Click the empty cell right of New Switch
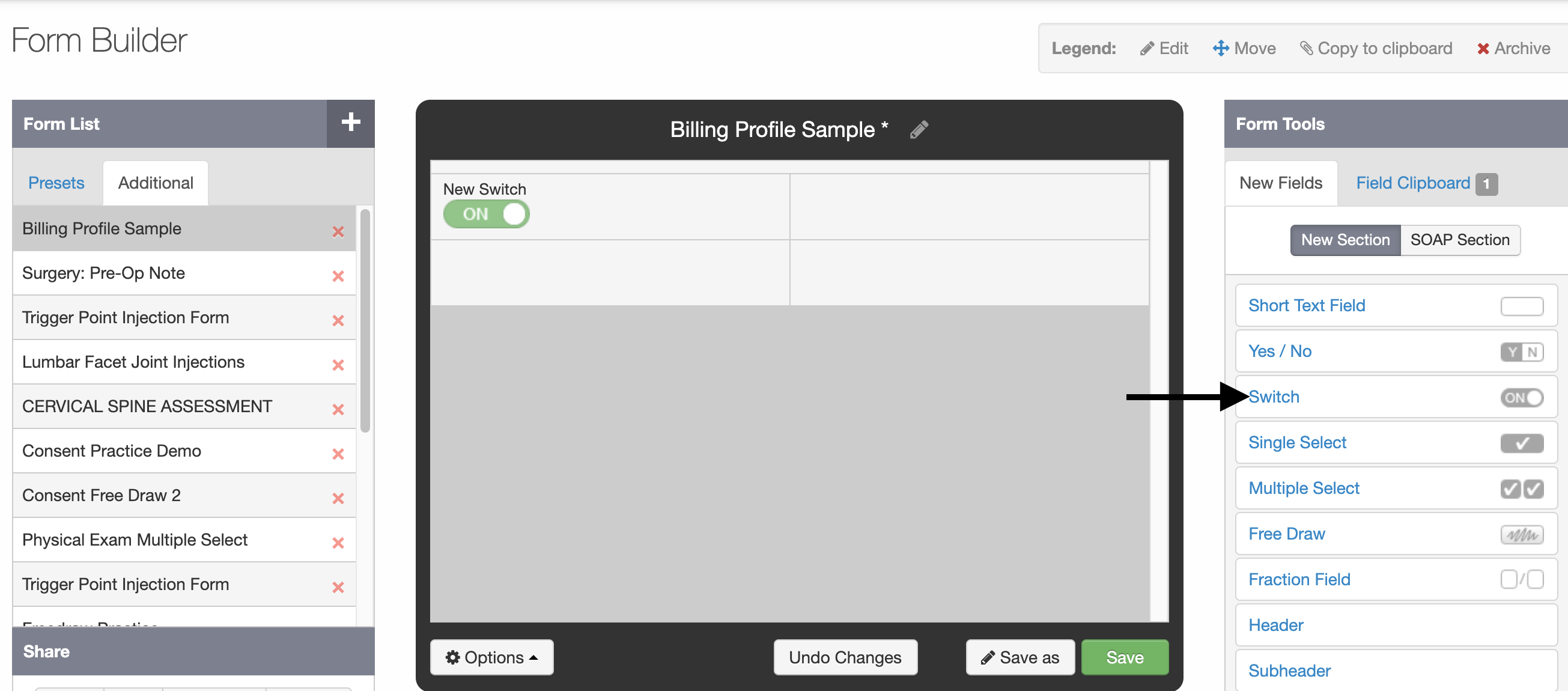 coord(969,206)
